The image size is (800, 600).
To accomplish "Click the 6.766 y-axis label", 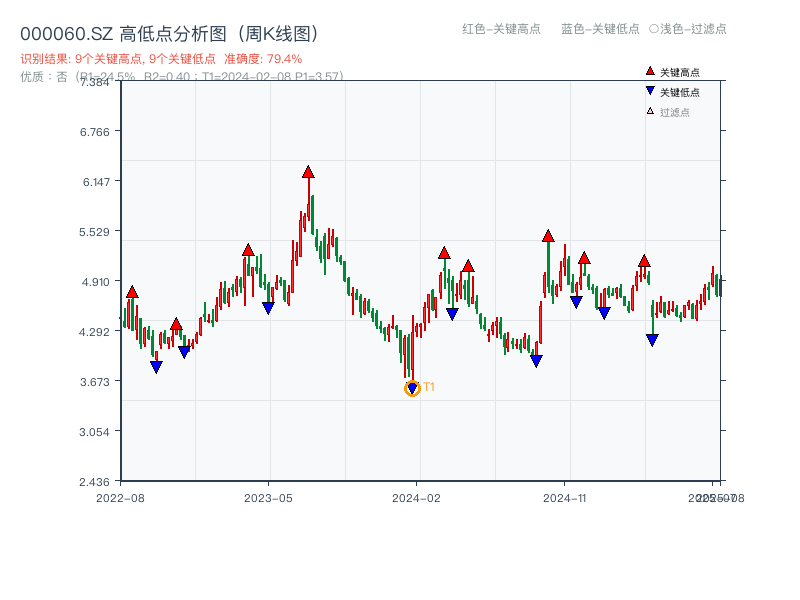I will click(x=94, y=132).
